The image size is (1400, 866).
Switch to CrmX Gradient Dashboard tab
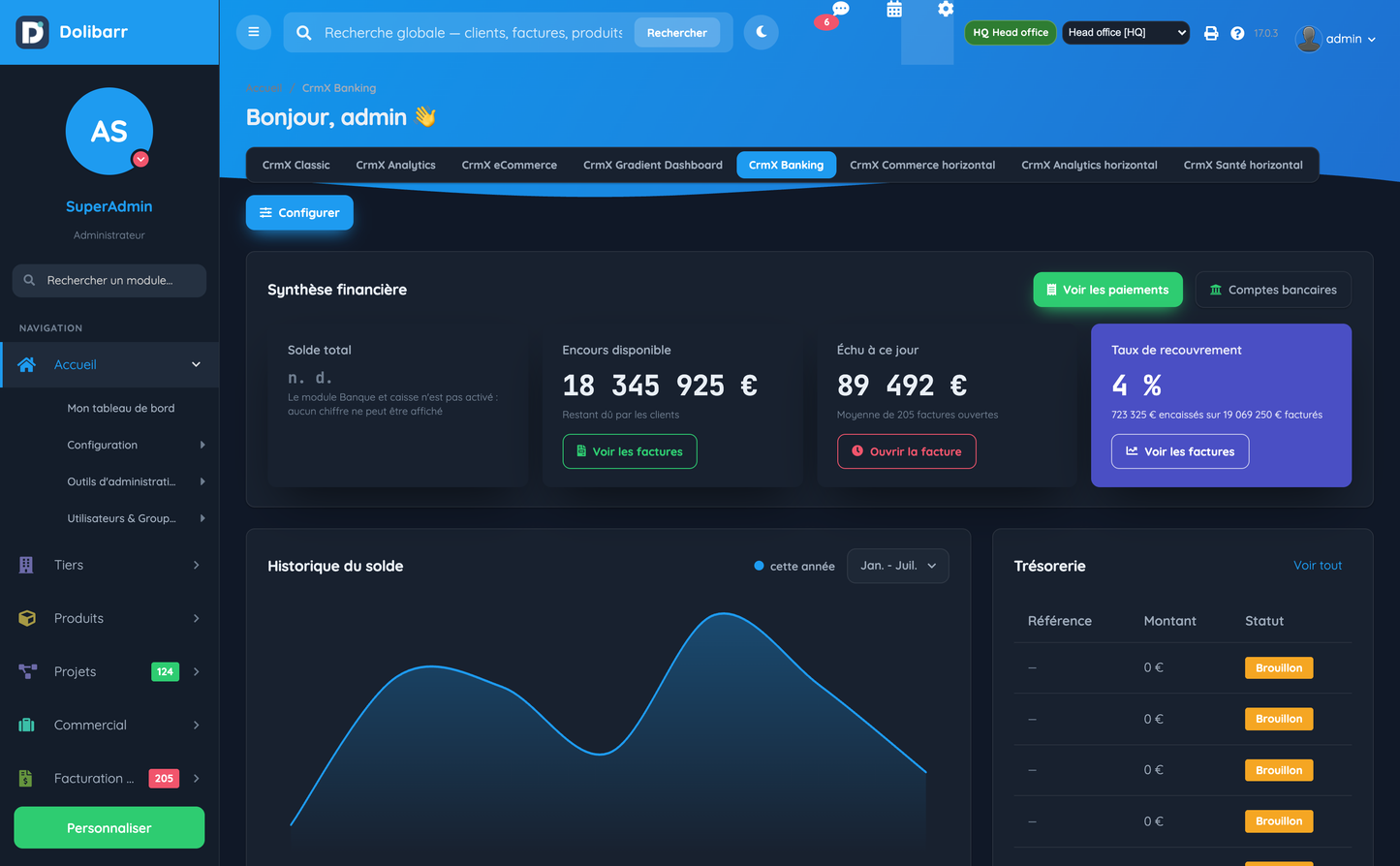click(653, 165)
